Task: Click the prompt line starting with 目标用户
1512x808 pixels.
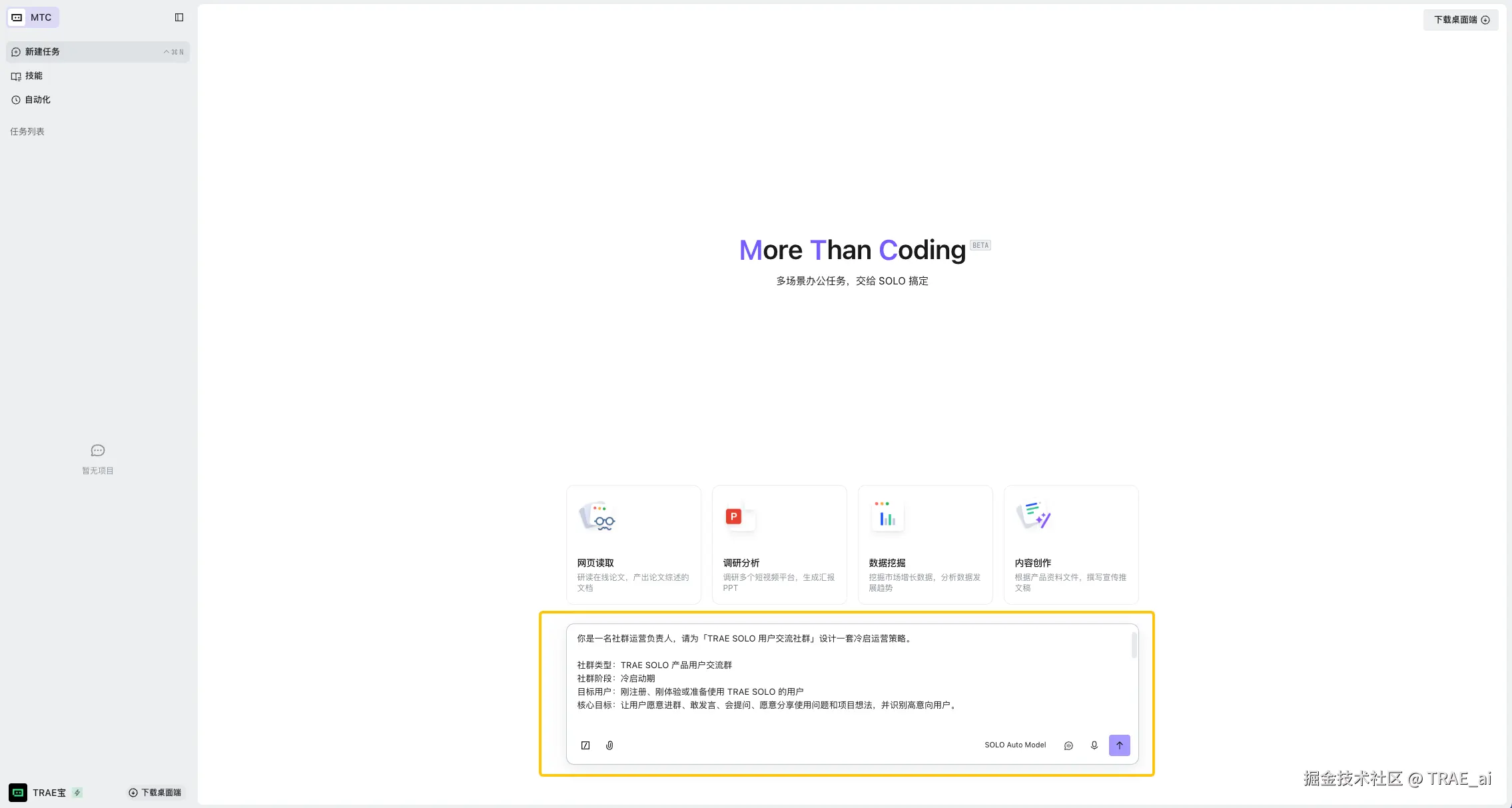Action: [691, 692]
